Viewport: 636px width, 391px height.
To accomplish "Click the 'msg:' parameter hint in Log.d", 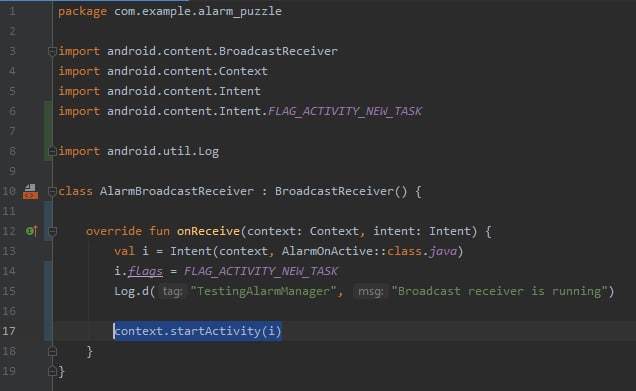I will click(x=370, y=291).
